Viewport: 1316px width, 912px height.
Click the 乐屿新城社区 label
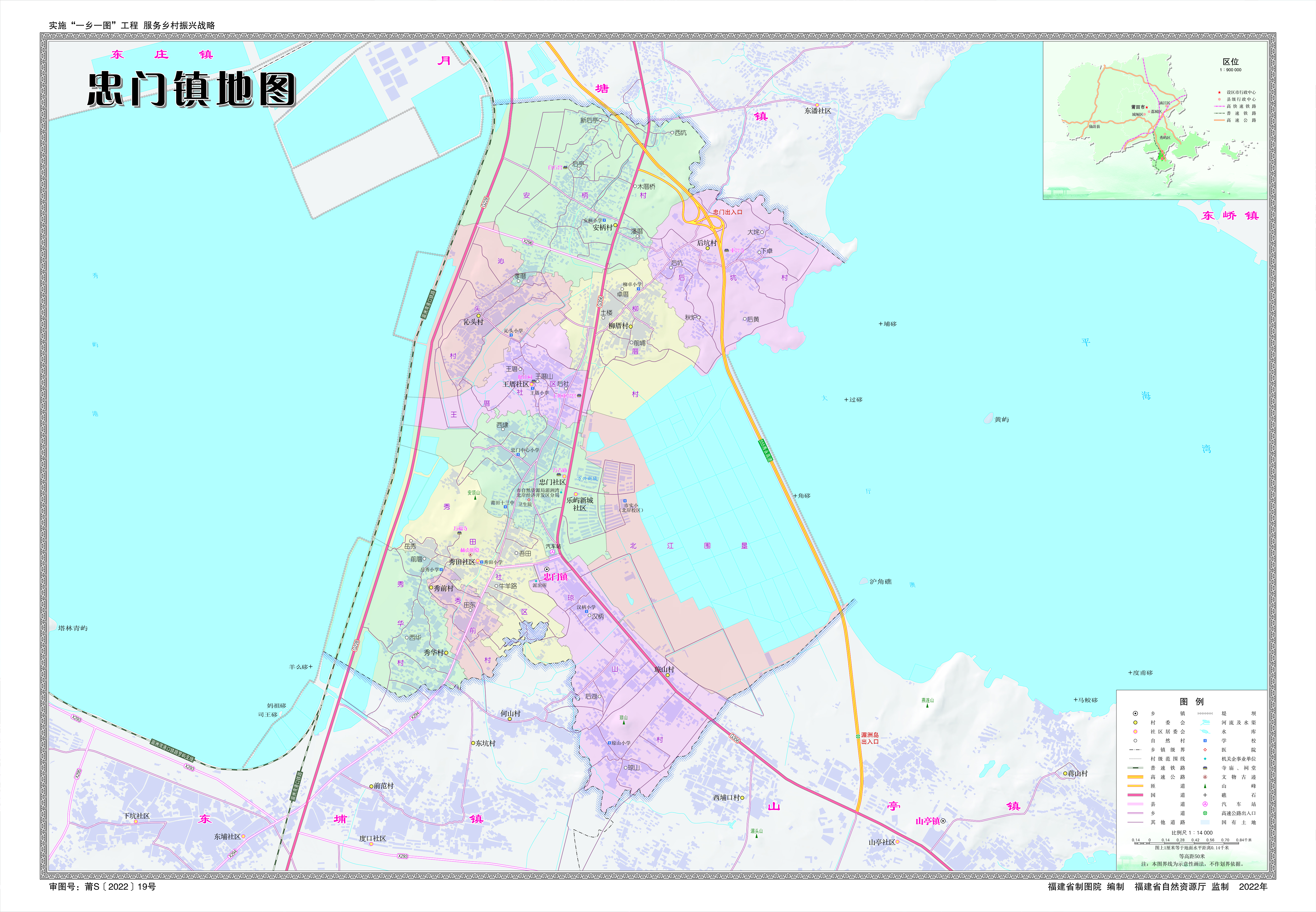click(x=580, y=504)
